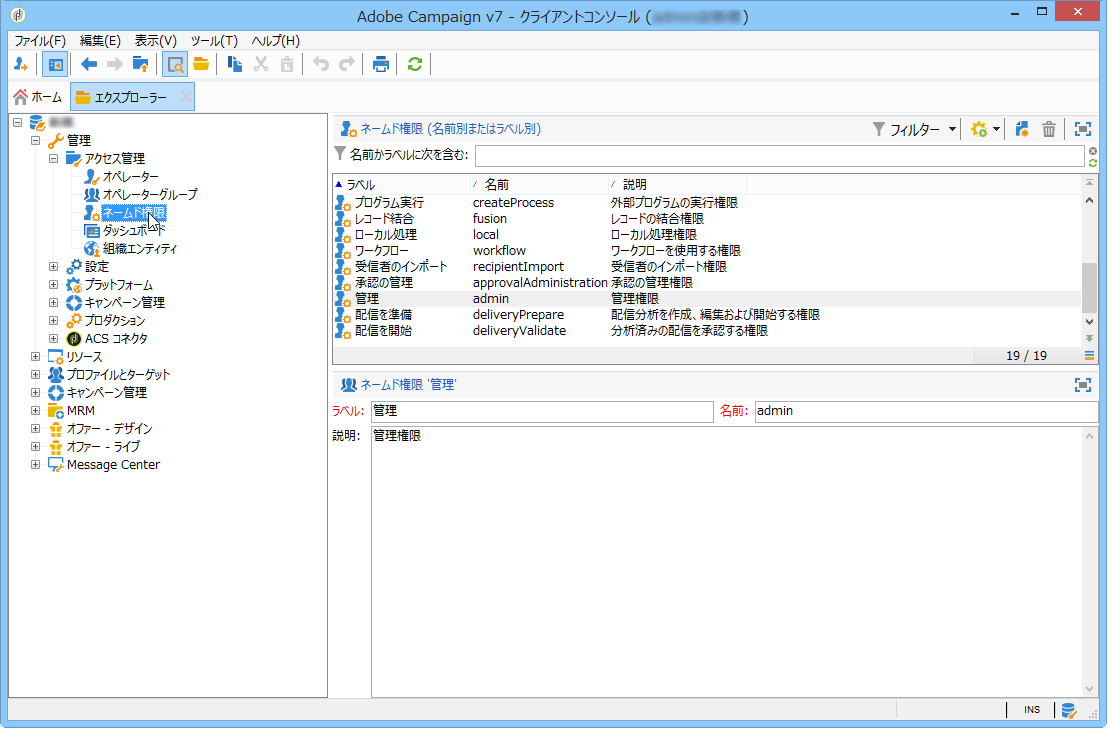Select the deliveryValidate row

click(707, 331)
